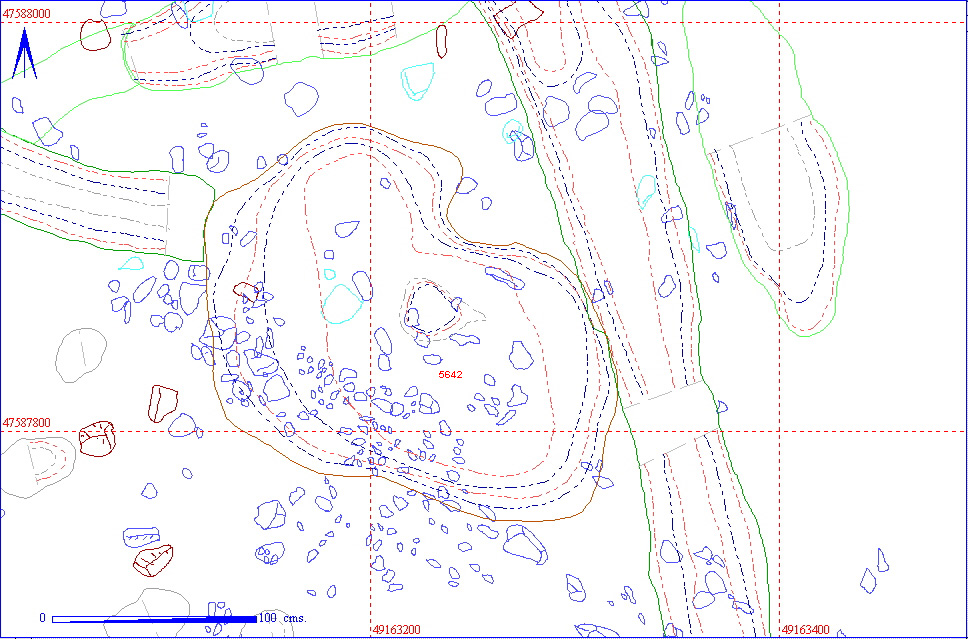Select the 47587800 northing label

(25, 423)
